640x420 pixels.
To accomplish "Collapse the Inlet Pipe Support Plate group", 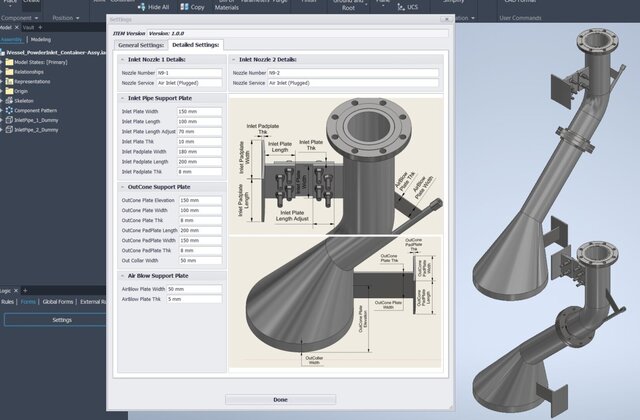I will (121, 98).
